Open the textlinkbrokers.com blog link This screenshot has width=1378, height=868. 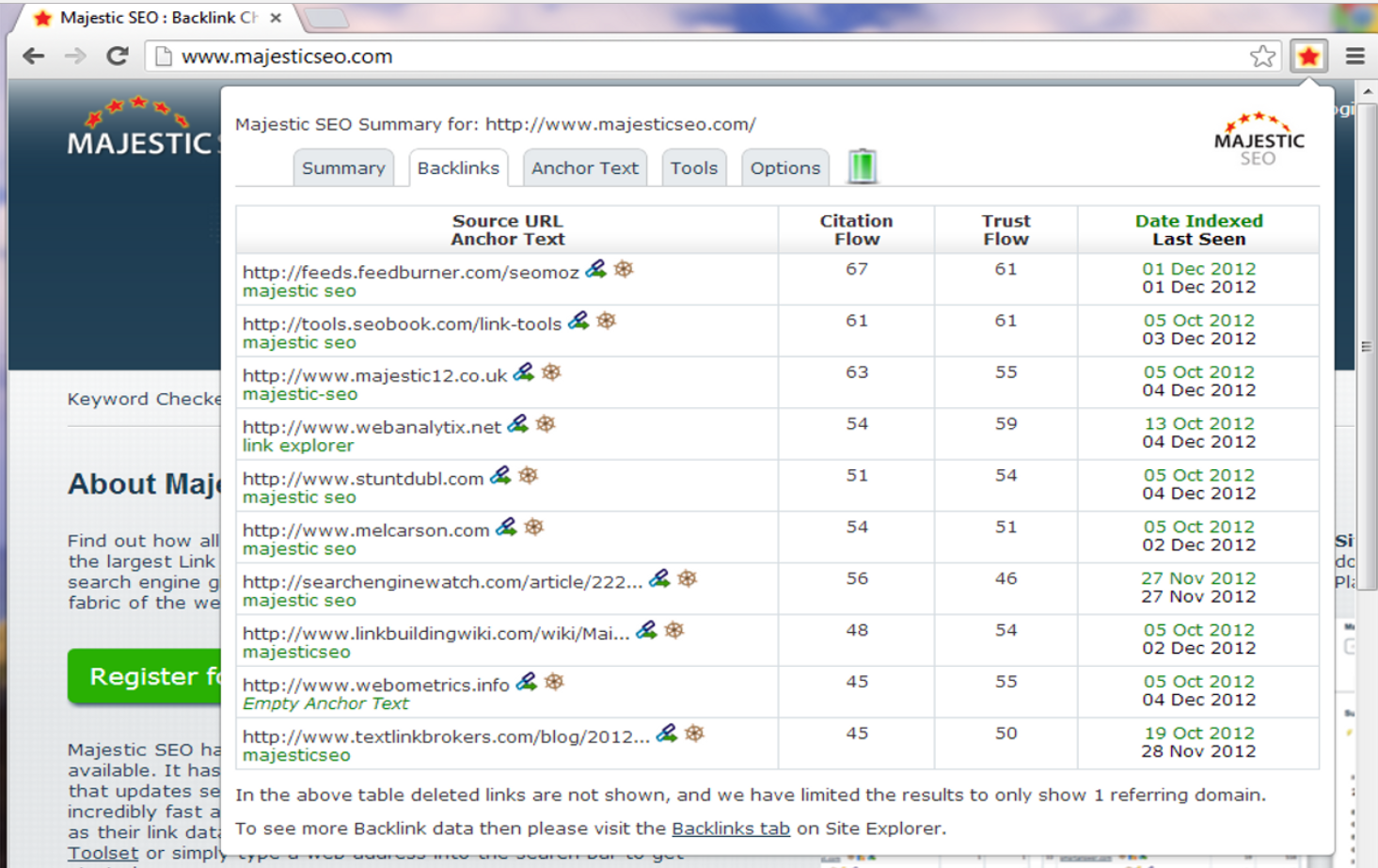(446, 736)
